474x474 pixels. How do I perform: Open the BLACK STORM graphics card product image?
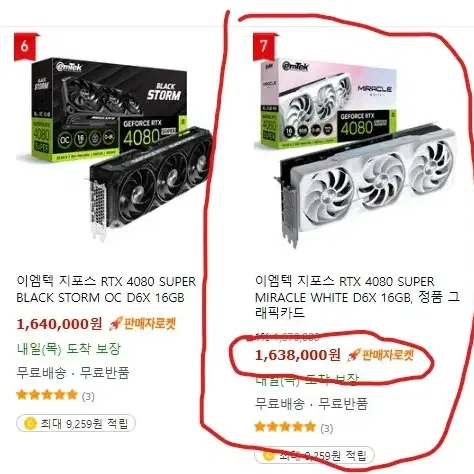pos(114,149)
